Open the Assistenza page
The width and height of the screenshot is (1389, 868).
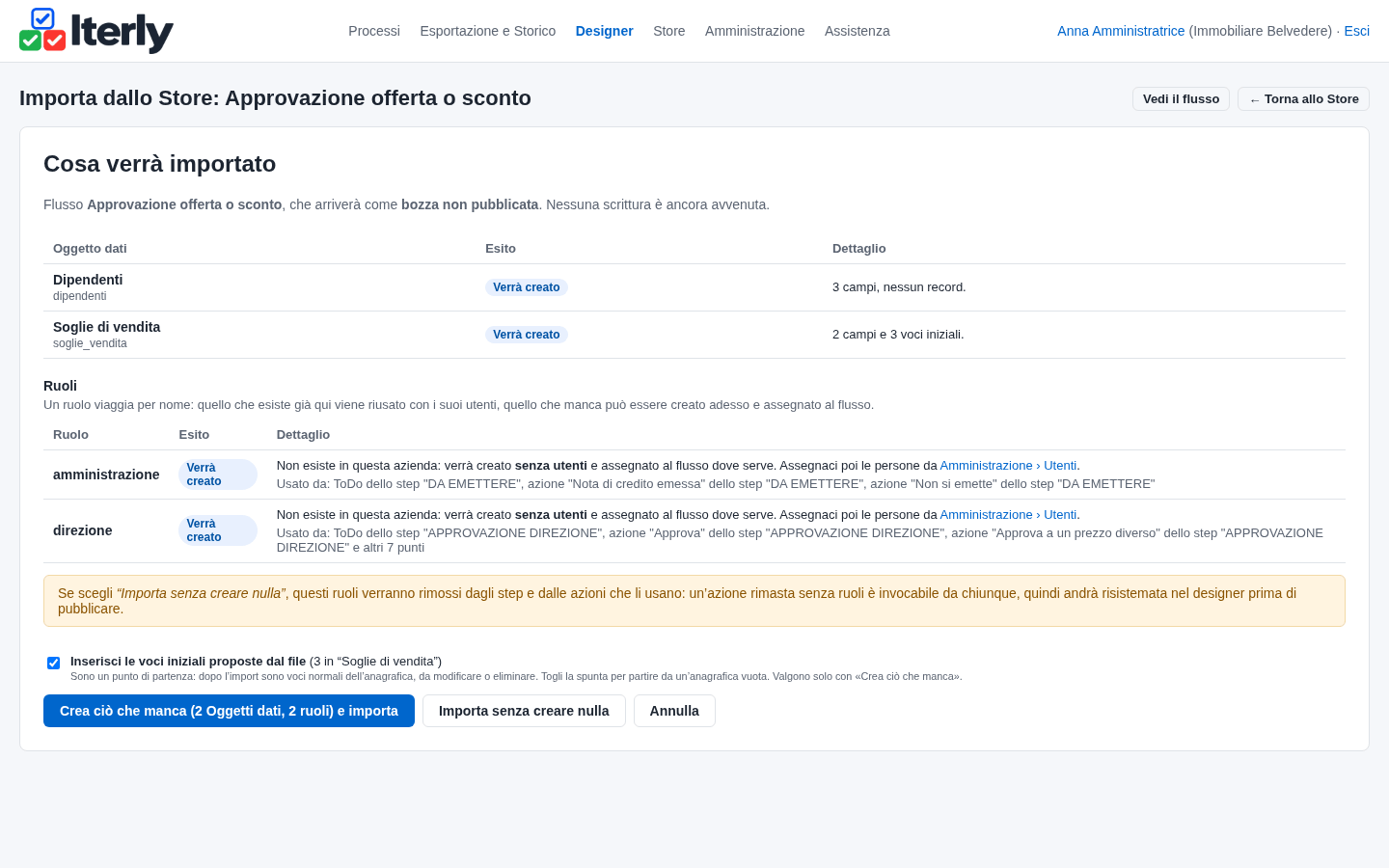pyautogui.click(x=858, y=31)
